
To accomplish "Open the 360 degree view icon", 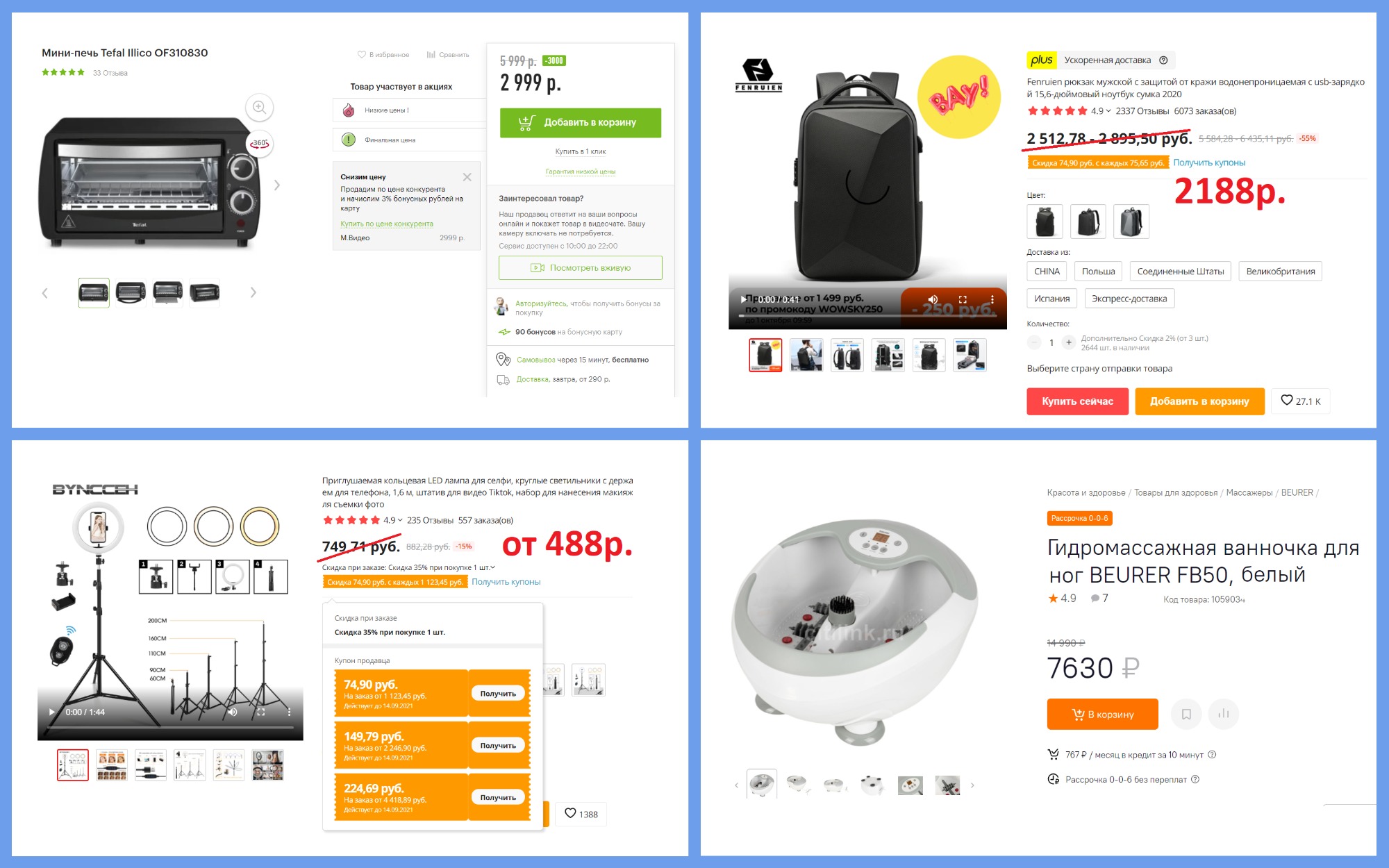I will (x=260, y=143).
